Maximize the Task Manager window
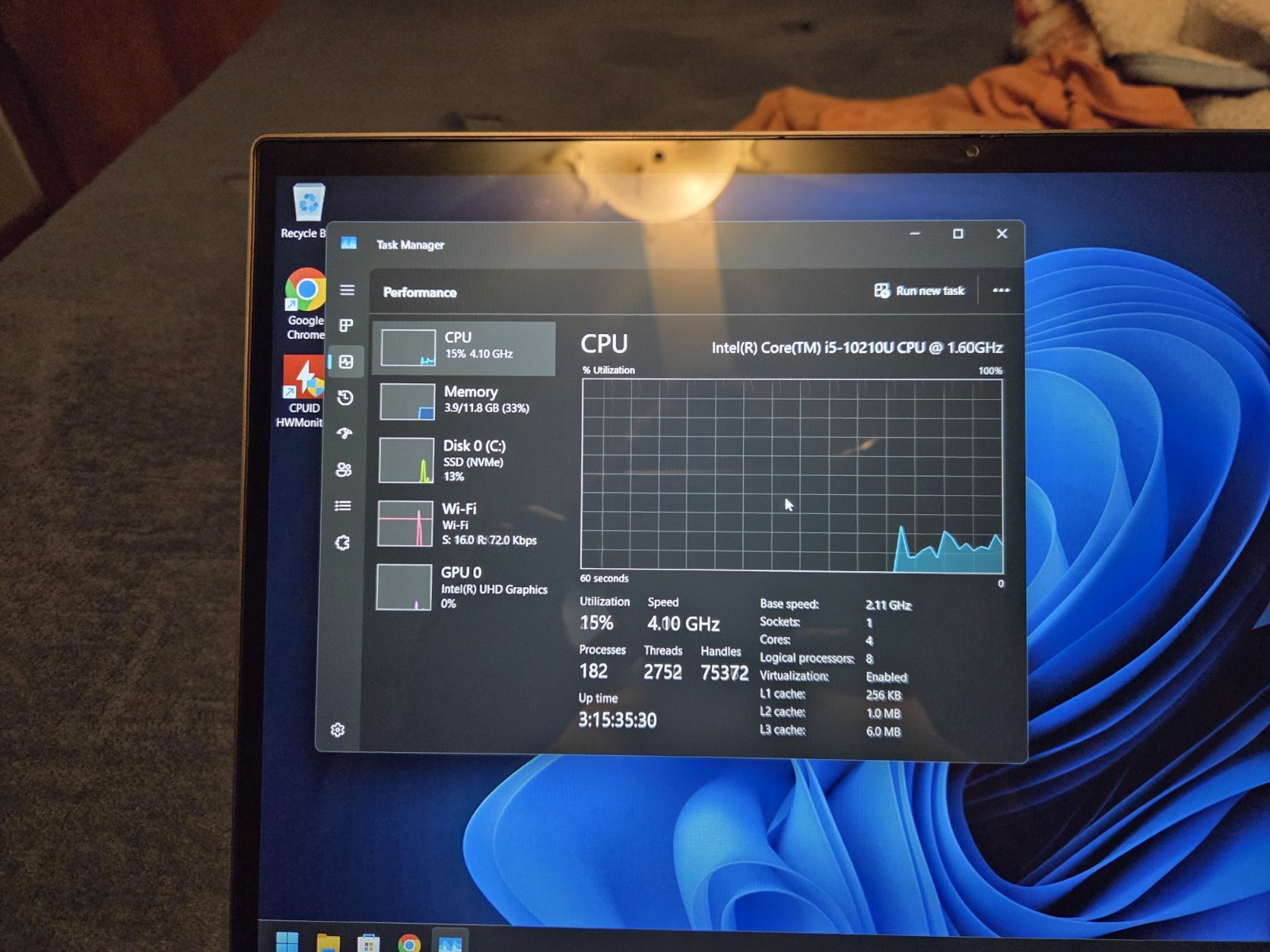Screen dimensions: 1270x952 [958, 233]
